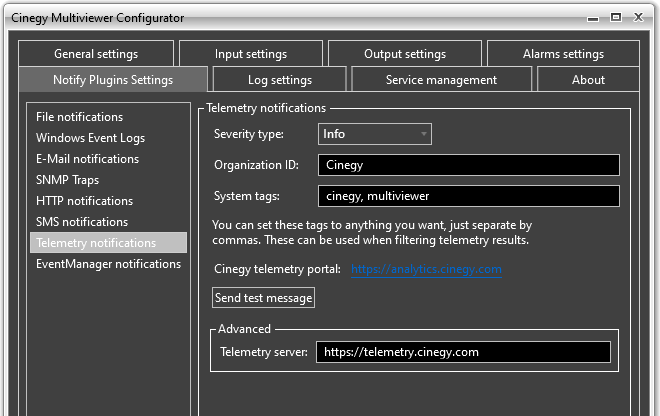
Task: Edit the Telemetry server address field
Action: [x=463, y=352]
